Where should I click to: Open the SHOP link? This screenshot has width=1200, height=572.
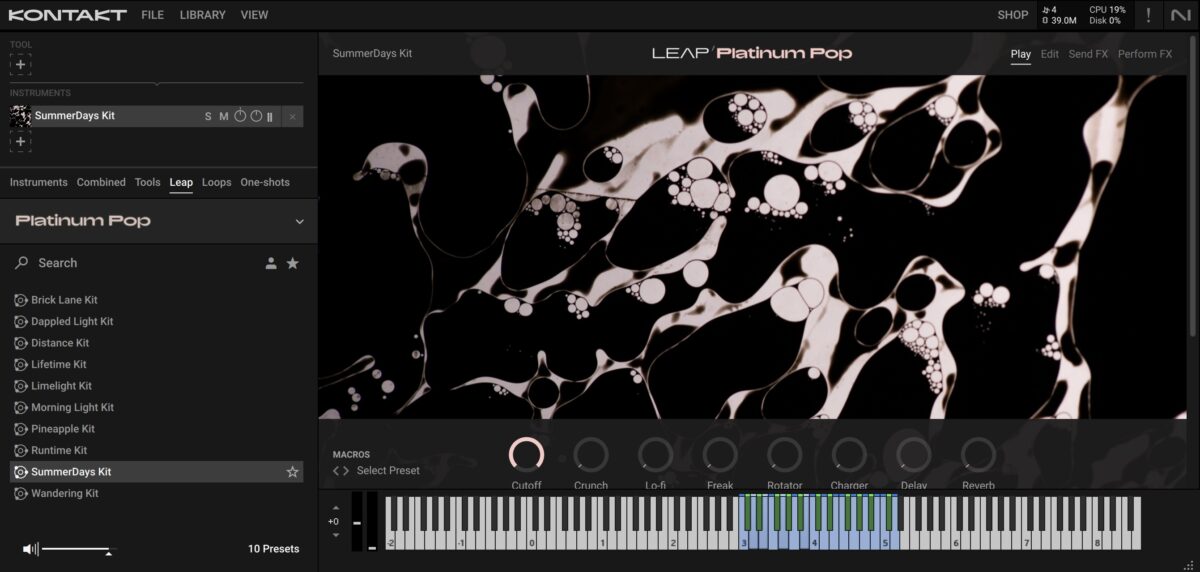pos(1013,15)
